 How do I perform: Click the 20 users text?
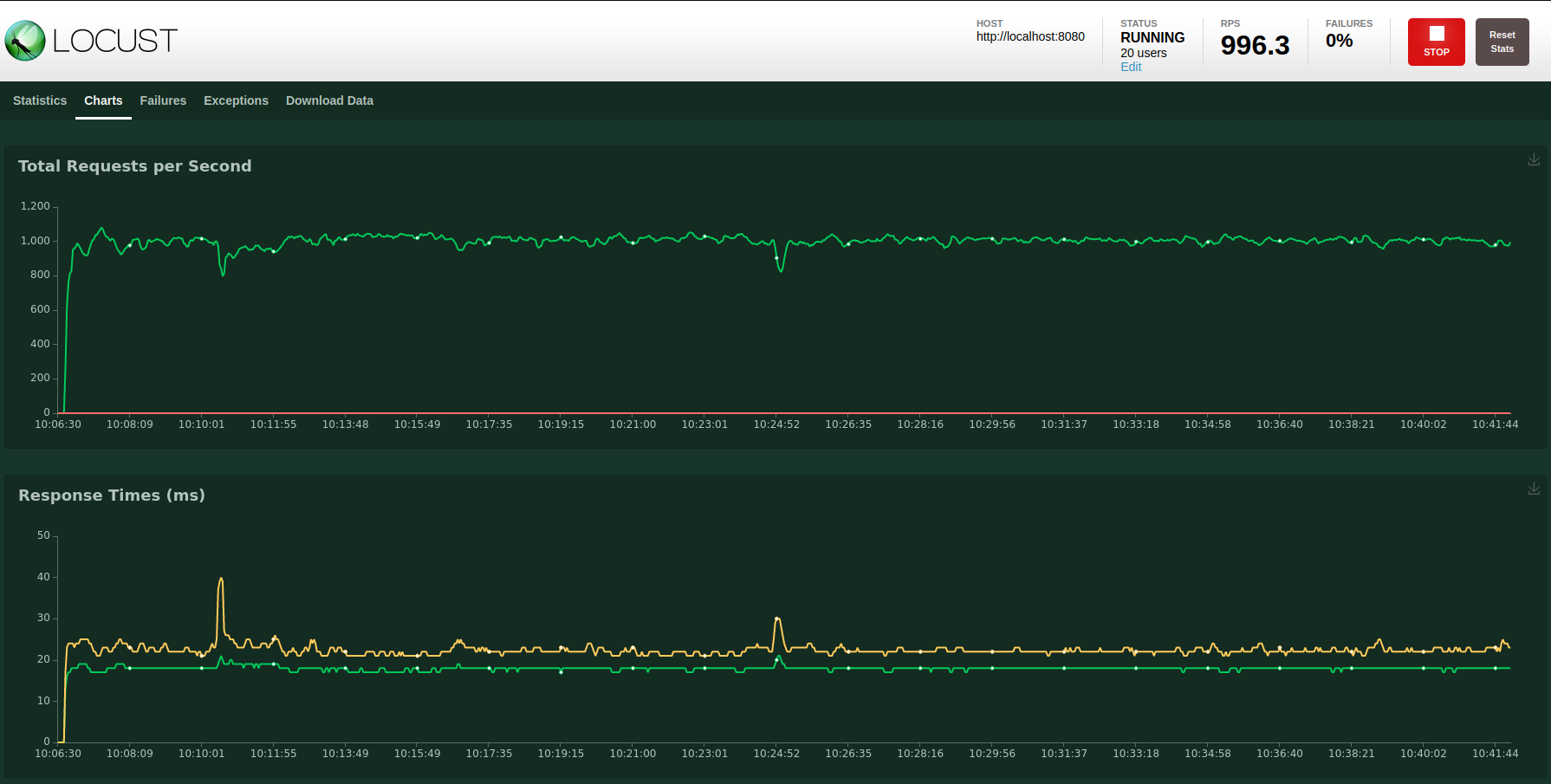pos(1143,53)
